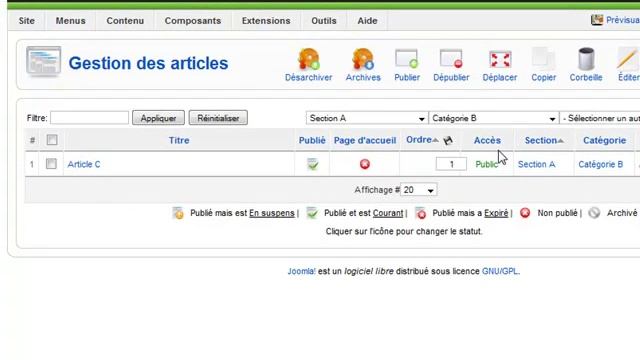Open Catégorie B link in Article C row
Viewport: 640px width, 360px height.
(600, 164)
